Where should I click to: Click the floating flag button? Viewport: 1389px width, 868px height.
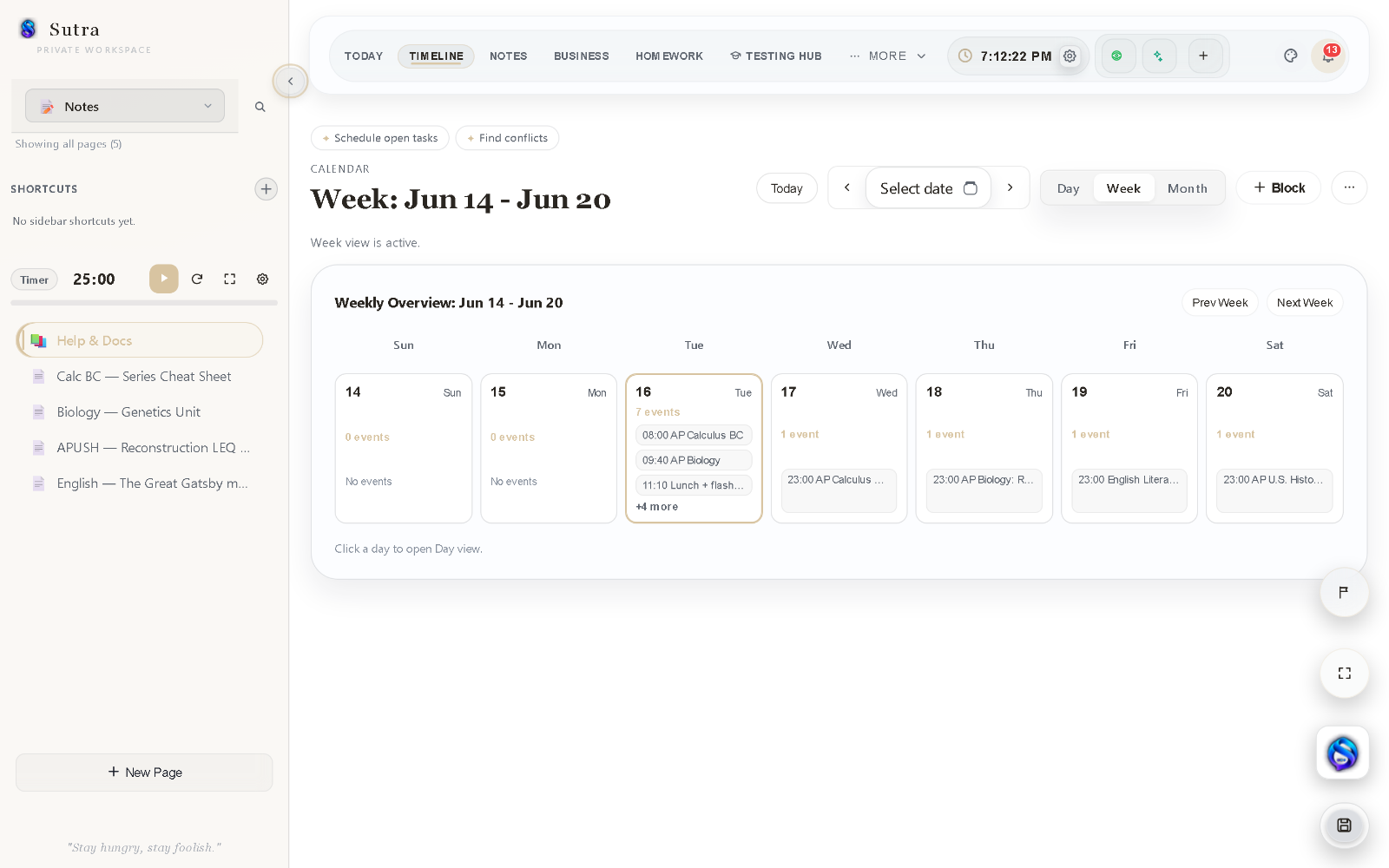click(1344, 592)
